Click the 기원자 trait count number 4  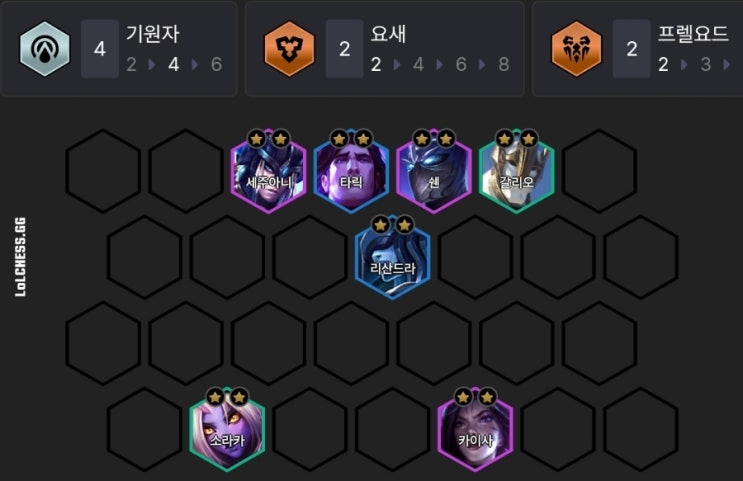tap(100, 49)
